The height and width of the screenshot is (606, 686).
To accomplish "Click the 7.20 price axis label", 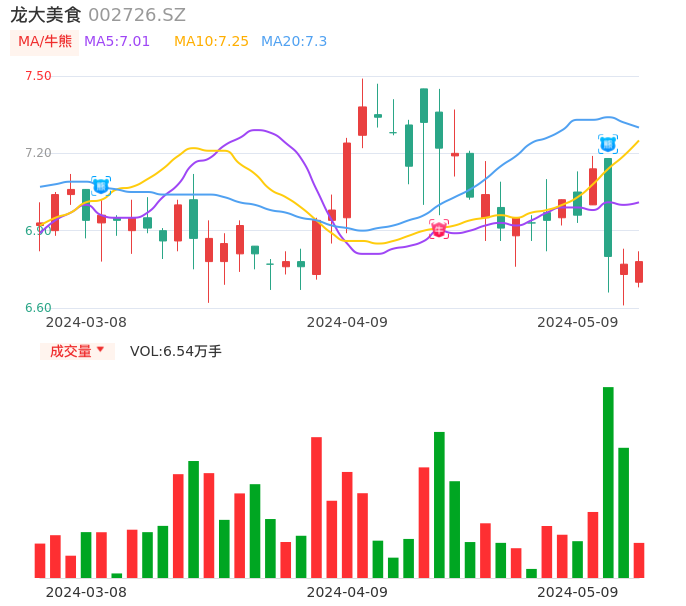I will [38, 153].
